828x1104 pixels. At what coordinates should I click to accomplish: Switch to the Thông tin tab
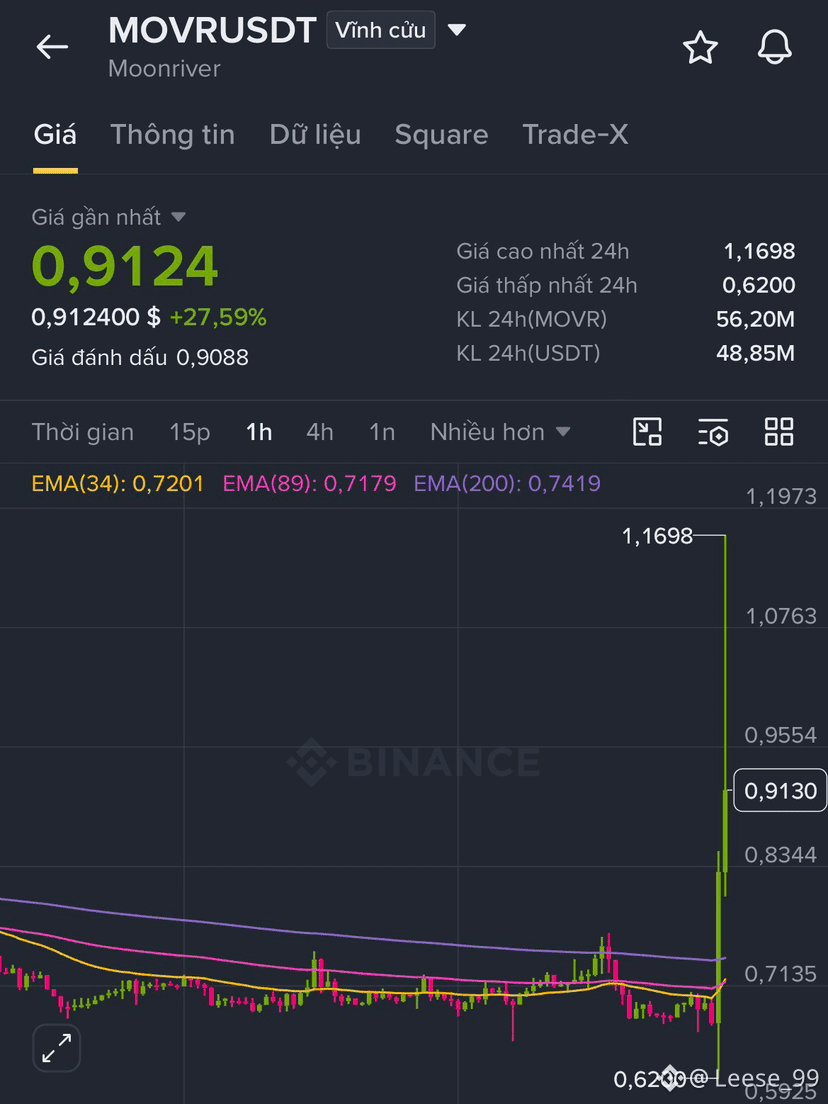tap(172, 134)
